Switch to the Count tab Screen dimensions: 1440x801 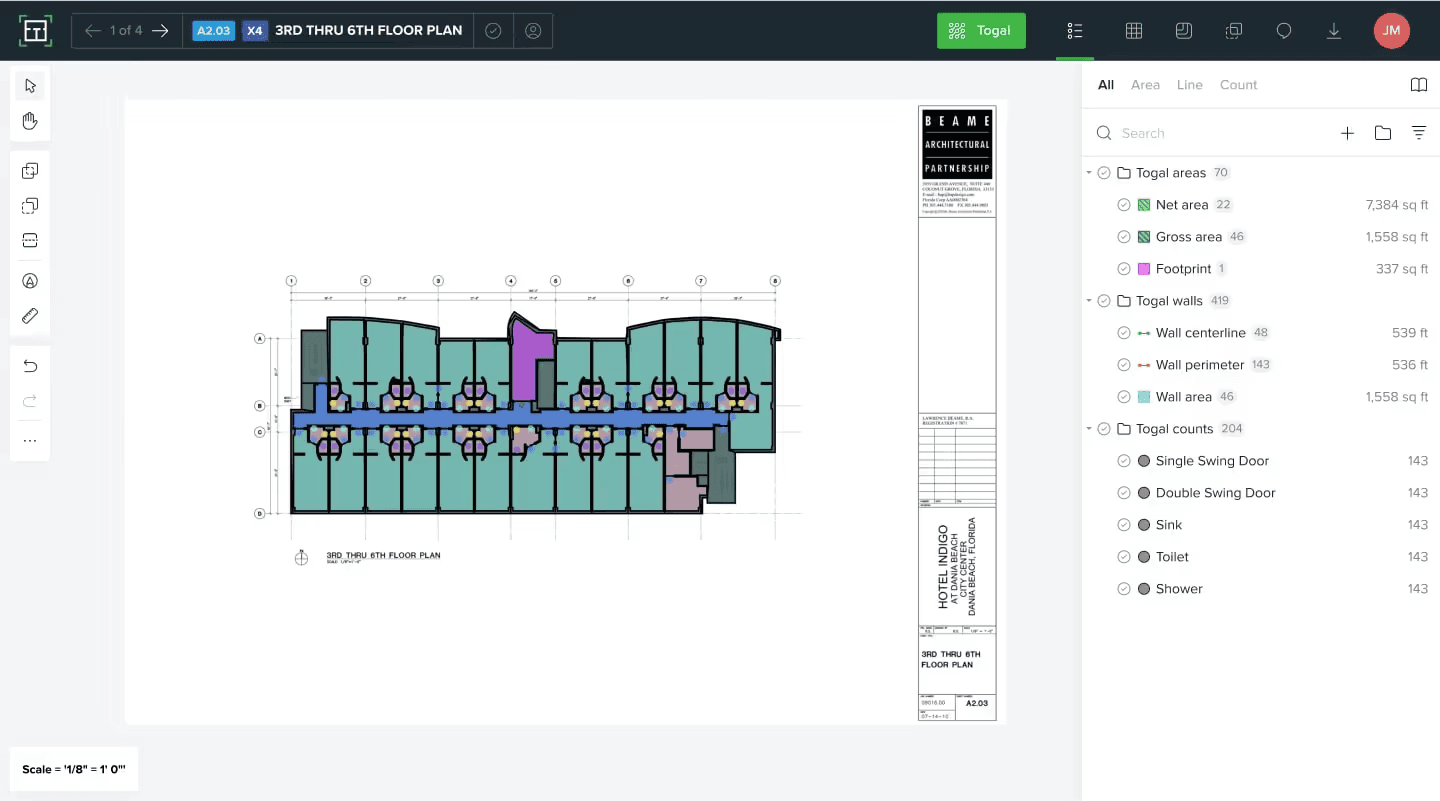click(x=1238, y=85)
